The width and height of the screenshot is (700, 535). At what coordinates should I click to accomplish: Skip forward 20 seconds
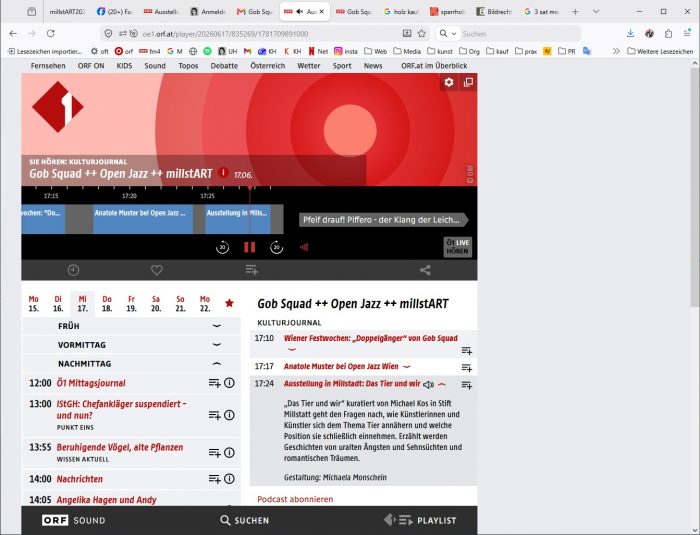(276, 247)
